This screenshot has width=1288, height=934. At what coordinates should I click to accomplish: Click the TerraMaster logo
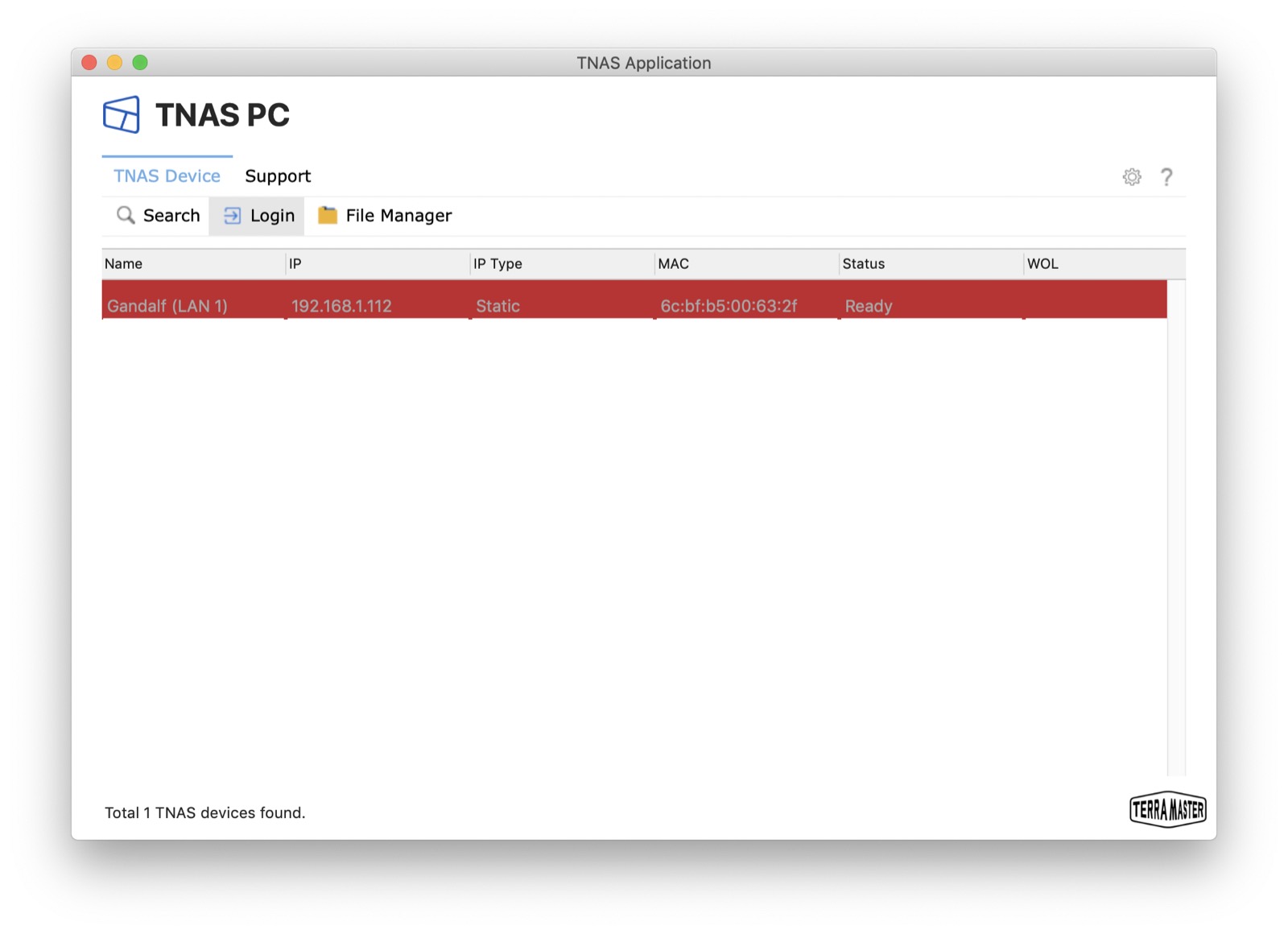click(1168, 809)
